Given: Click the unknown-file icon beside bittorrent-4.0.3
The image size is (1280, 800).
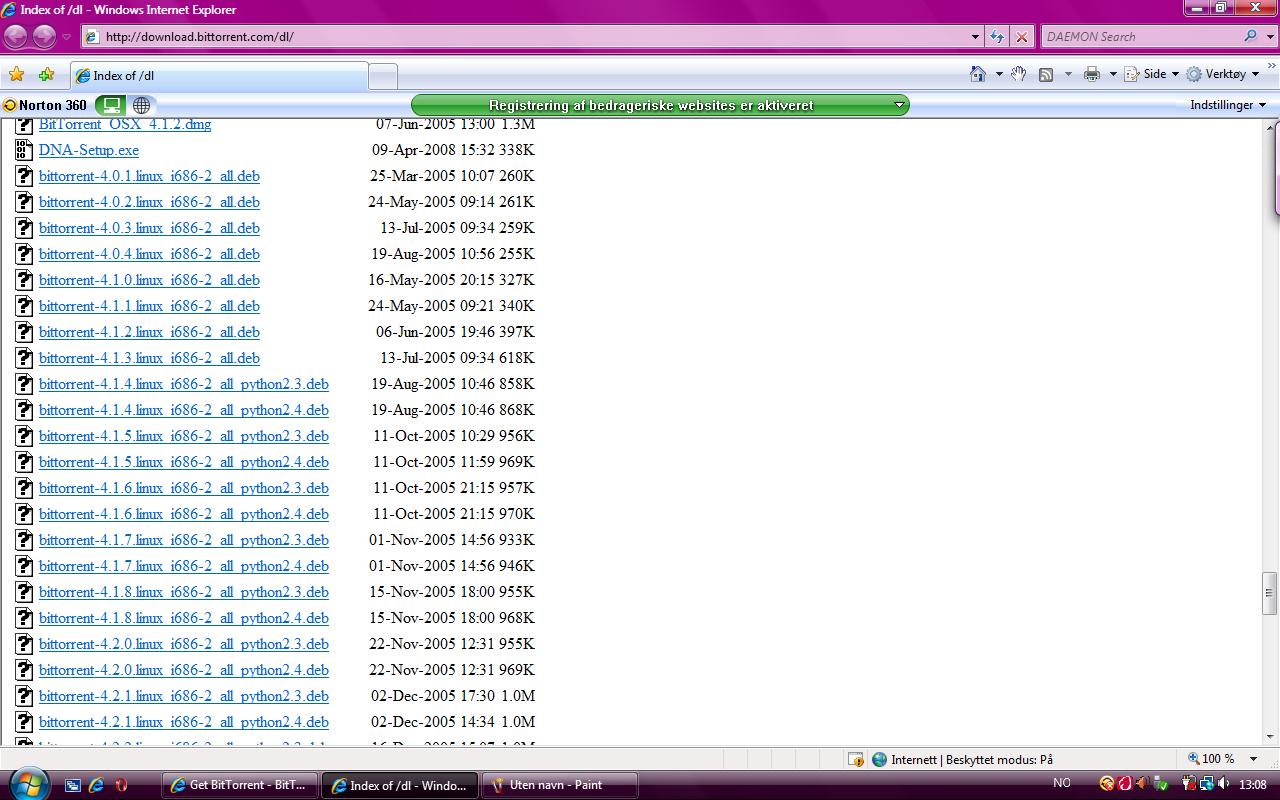Looking at the screenshot, I should [24, 228].
